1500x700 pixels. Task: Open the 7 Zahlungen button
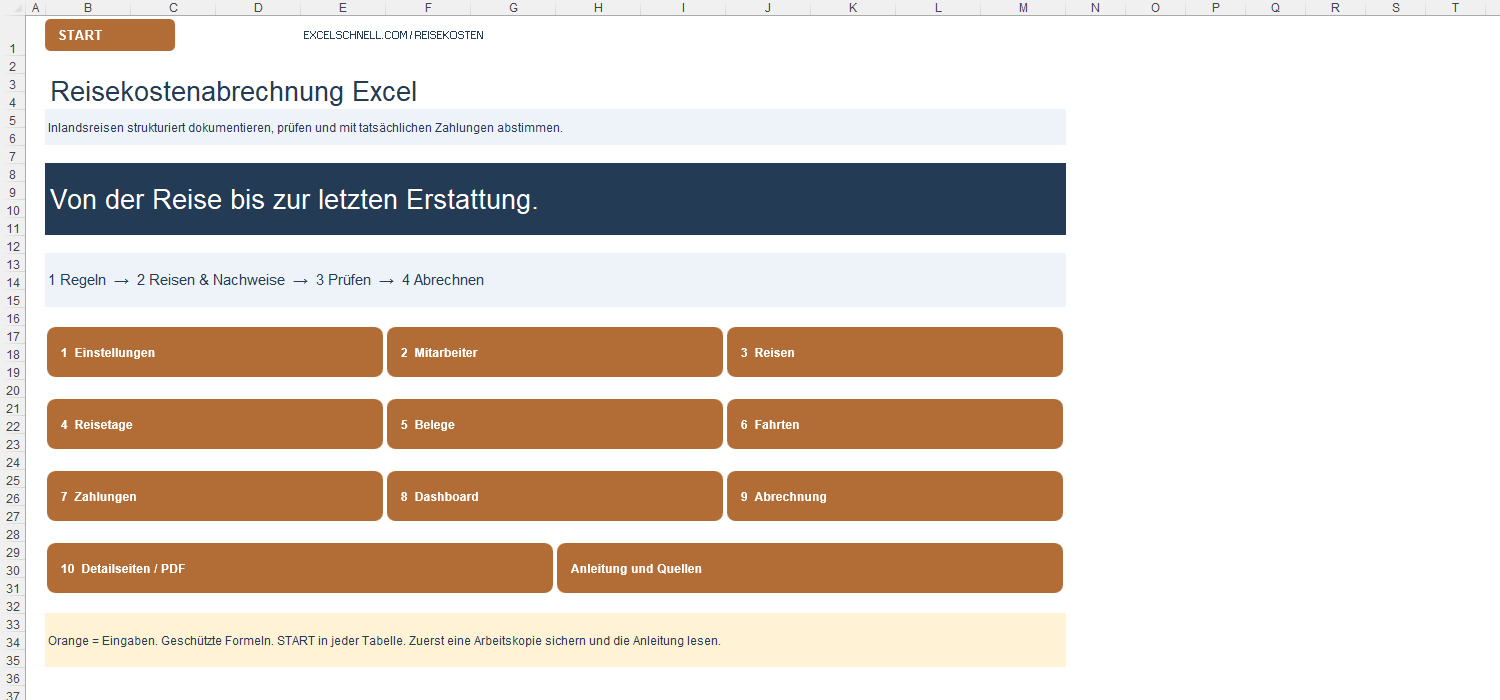coord(215,496)
